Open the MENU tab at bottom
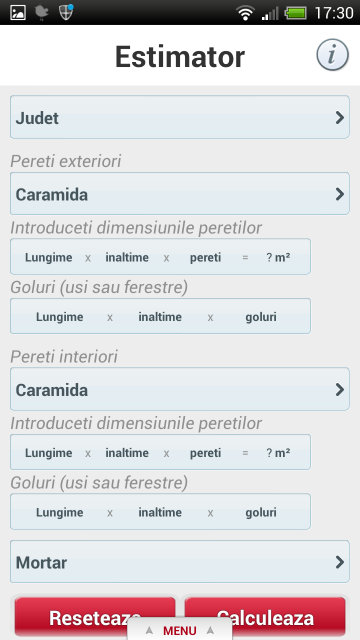This screenshot has width=360, height=640. 180,629
